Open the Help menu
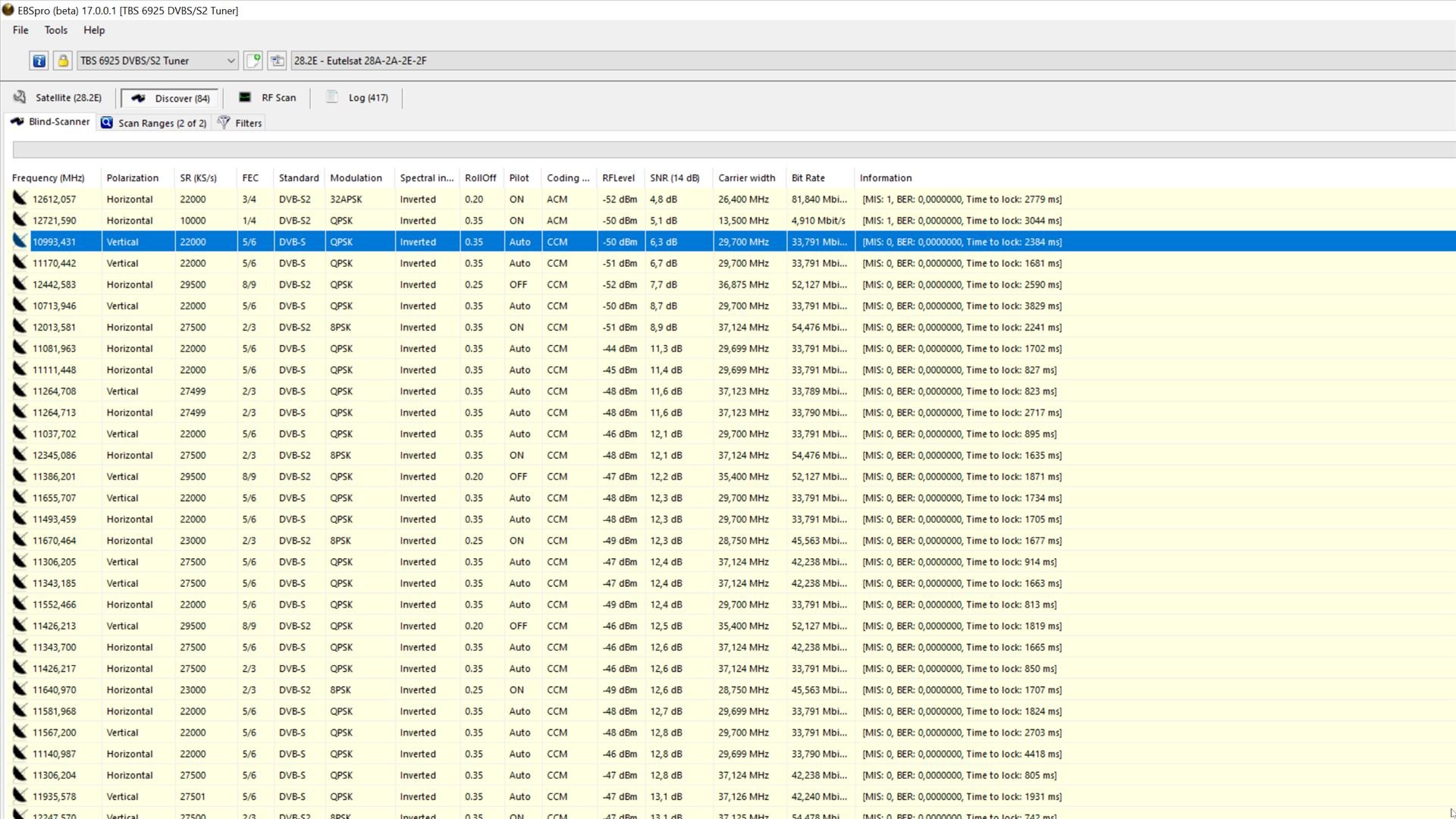Screen dimensions: 1456x819 coord(94,30)
